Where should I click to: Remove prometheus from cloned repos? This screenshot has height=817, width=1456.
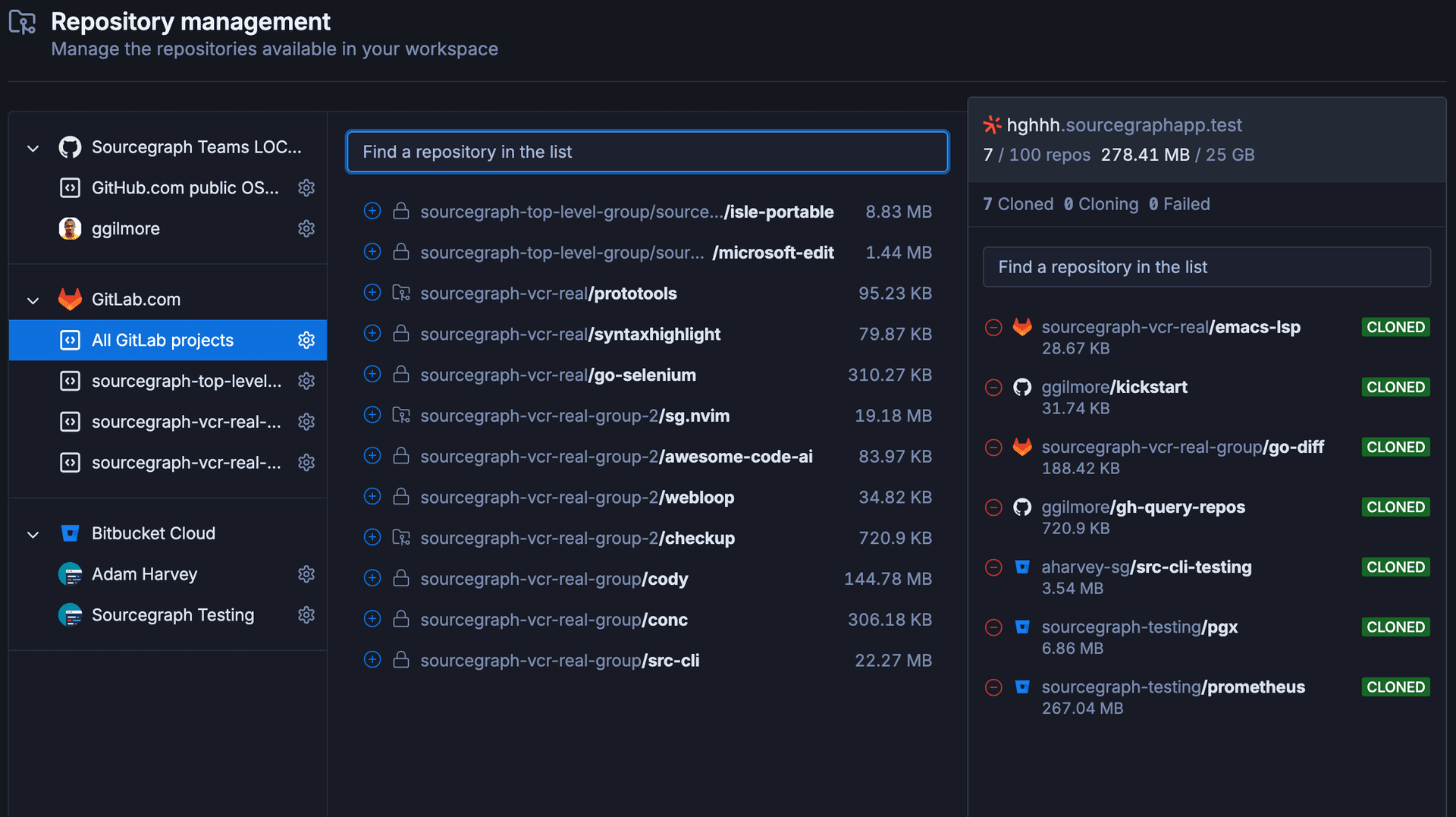click(x=993, y=687)
